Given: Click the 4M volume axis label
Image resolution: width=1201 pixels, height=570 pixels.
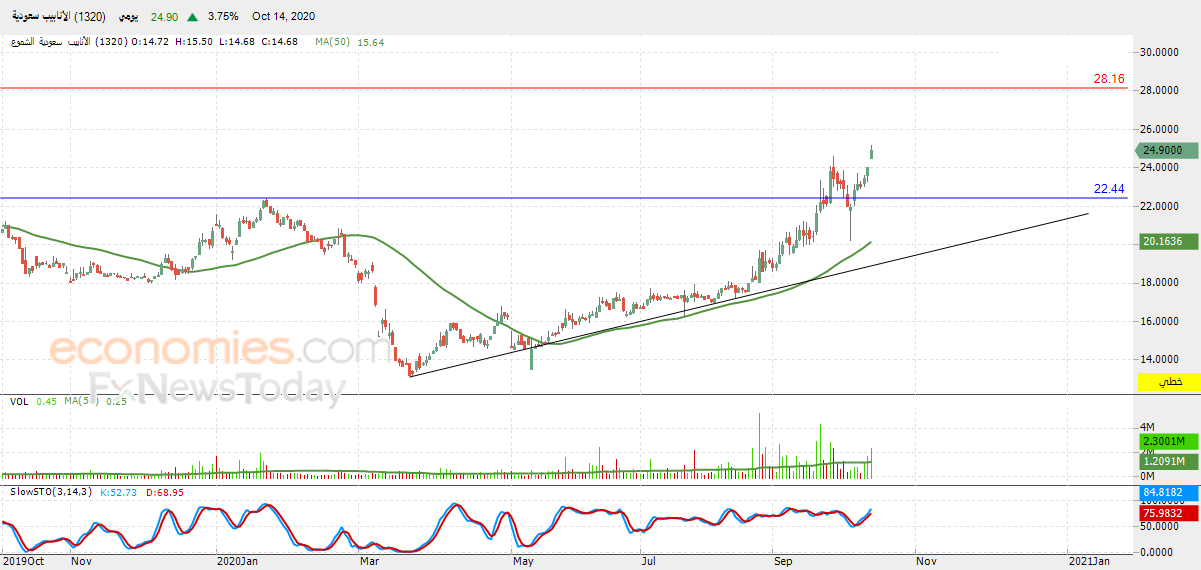Looking at the screenshot, I should (x=1149, y=427).
